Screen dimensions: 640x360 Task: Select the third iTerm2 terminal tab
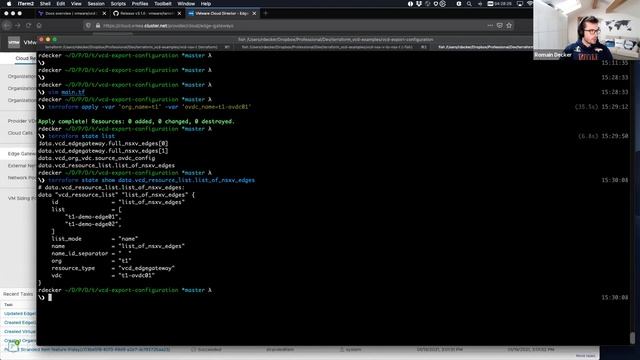point(485,47)
